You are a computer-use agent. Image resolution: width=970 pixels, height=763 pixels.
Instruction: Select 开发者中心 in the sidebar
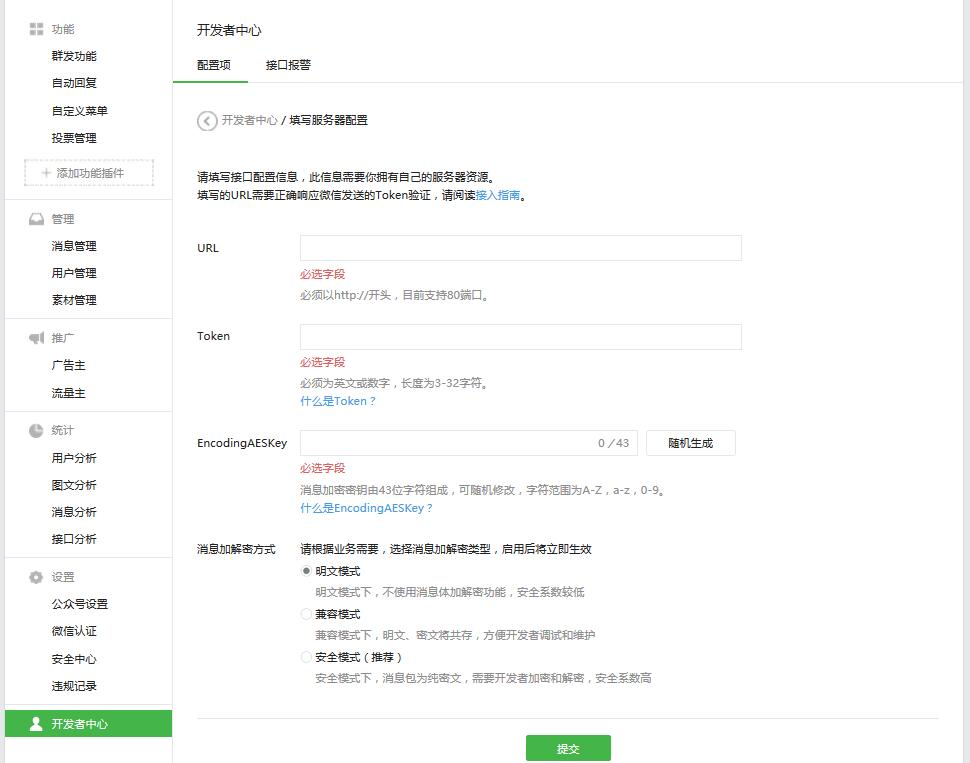point(88,723)
